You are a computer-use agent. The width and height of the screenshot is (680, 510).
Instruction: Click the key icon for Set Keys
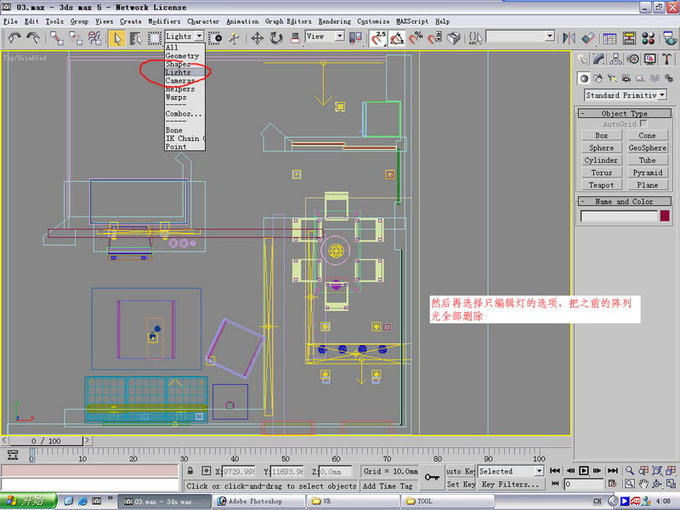pos(433,477)
